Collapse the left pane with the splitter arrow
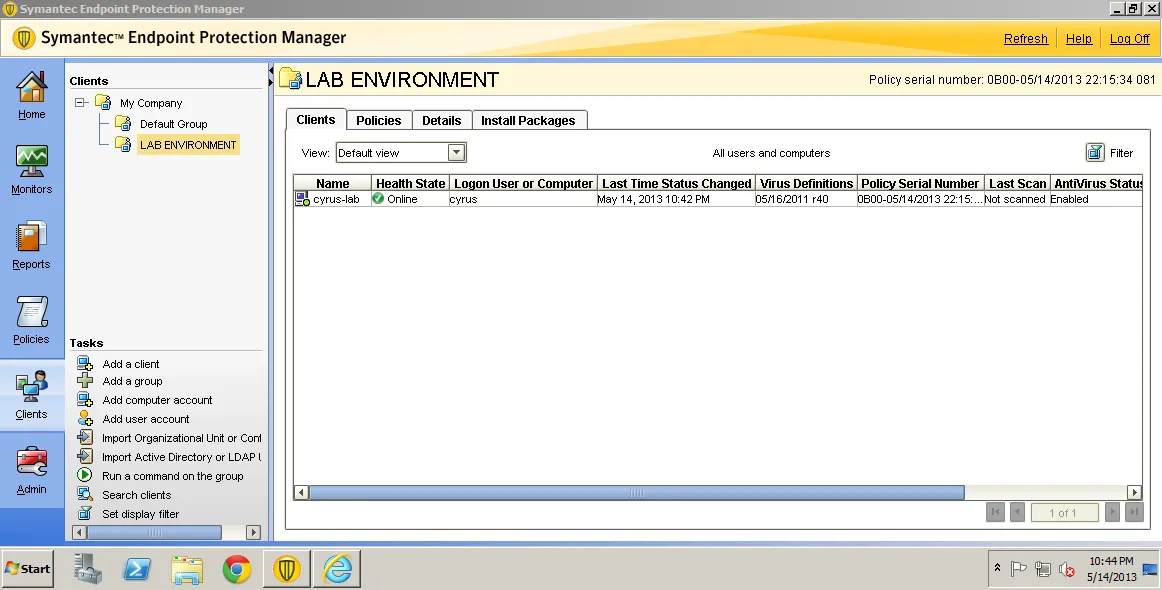1162x590 pixels. tap(271, 70)
